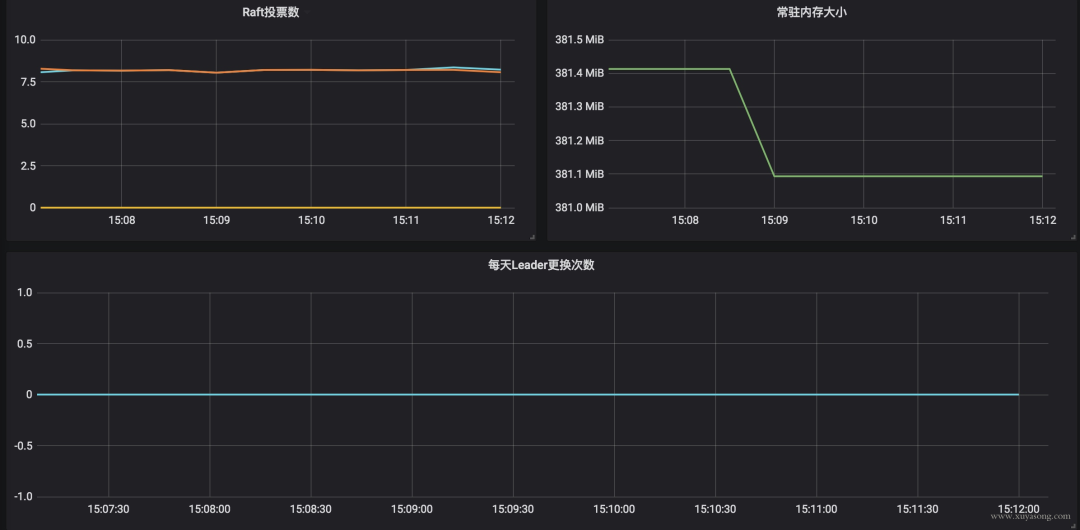The width and height of the screenshot is (1080, 530).
Task: Click the 15:09 tick in the Raft chart
Action: coord(216,221)
